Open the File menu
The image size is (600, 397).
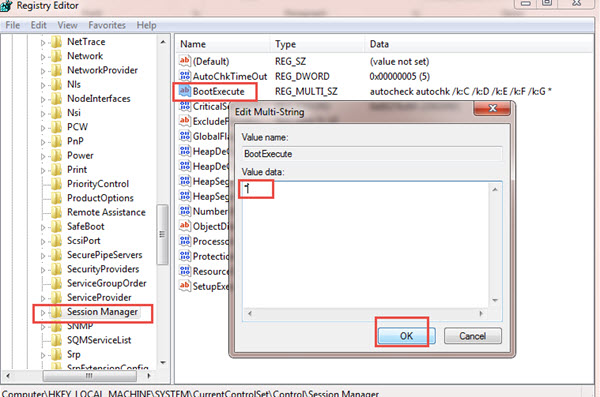coord(13,25)
